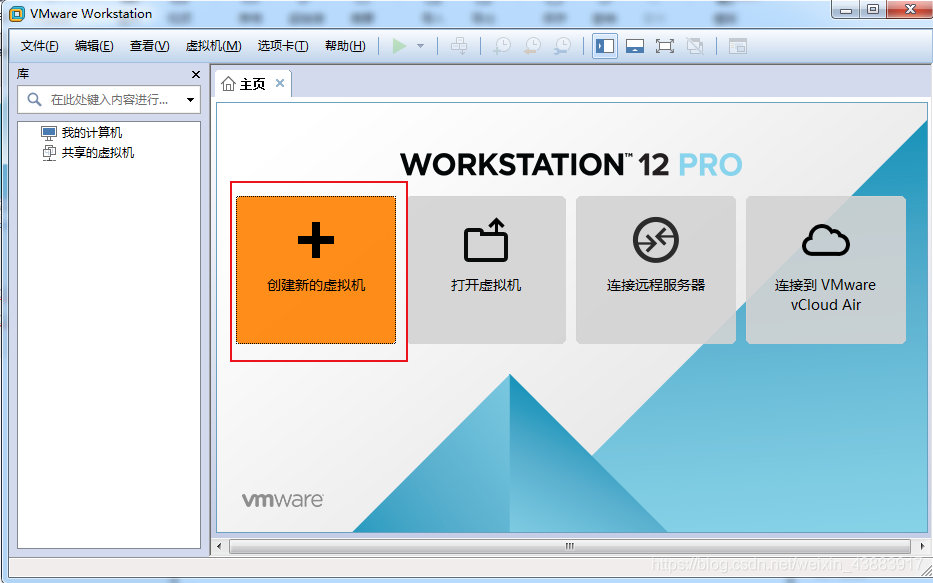Click the scrollbar left arrow
The height and width of the screenshot is (583, 933).
(220, 546)
